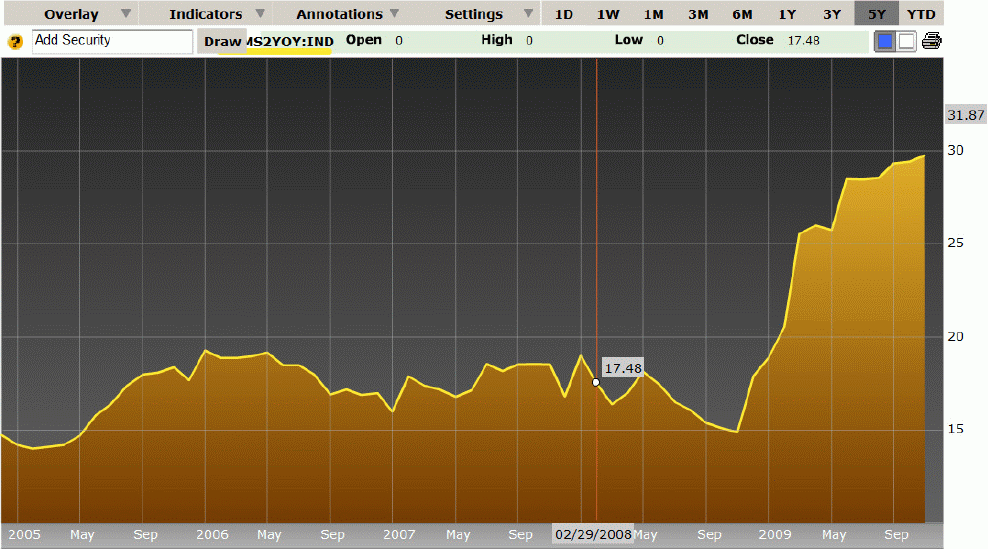The width and height of the screenshot is (988, 549).
Task: Switch chart to YTD view
Action: pos(921,14)
